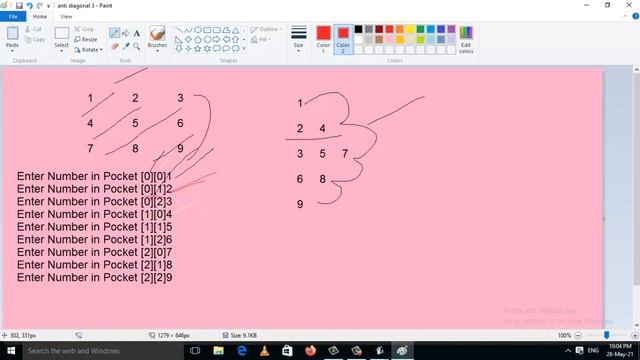Click the Save icon in the title bar

point(19,6)
